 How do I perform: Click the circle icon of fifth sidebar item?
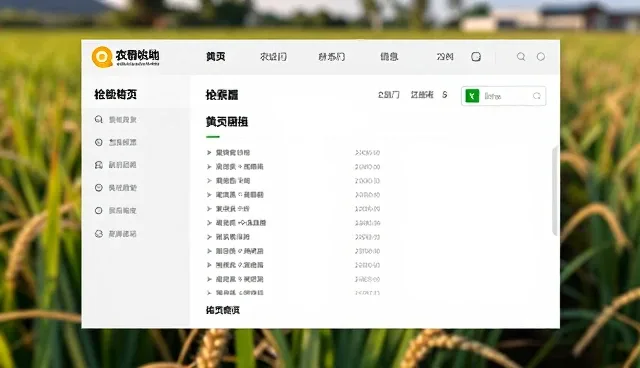[x=99, y=211]
